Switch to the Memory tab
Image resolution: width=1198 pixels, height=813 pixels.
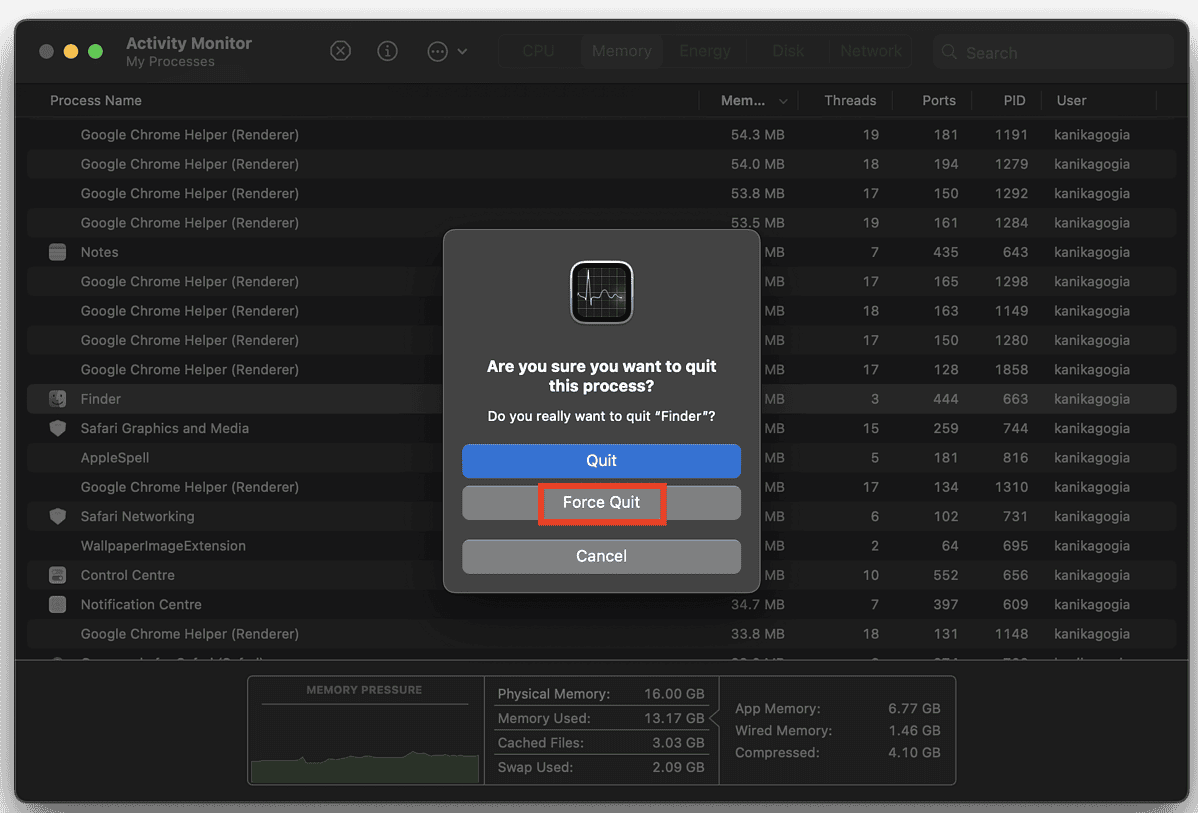coord(621,51)
